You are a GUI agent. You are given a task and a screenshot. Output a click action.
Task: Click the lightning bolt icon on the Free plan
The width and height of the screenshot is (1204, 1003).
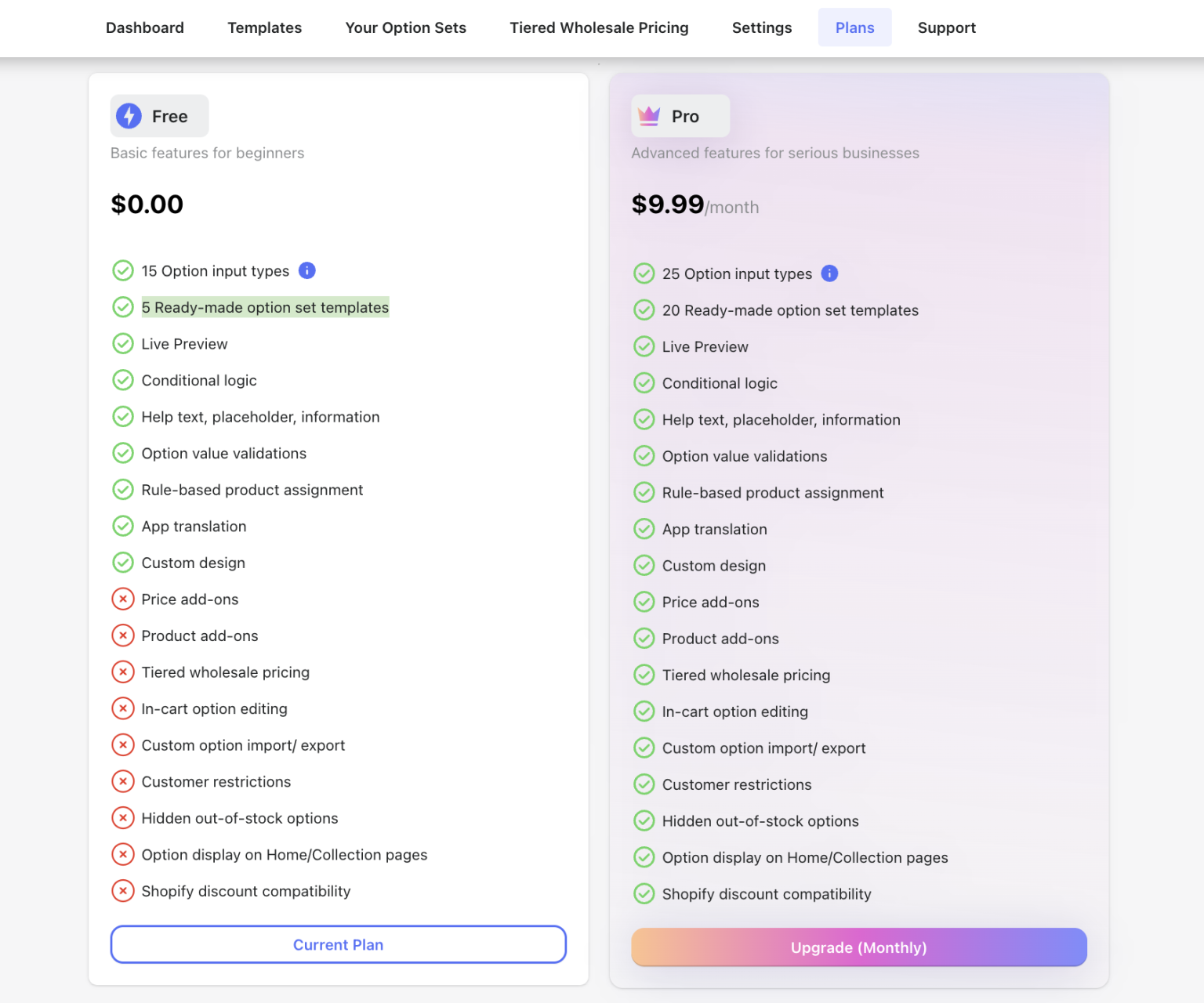128,115
